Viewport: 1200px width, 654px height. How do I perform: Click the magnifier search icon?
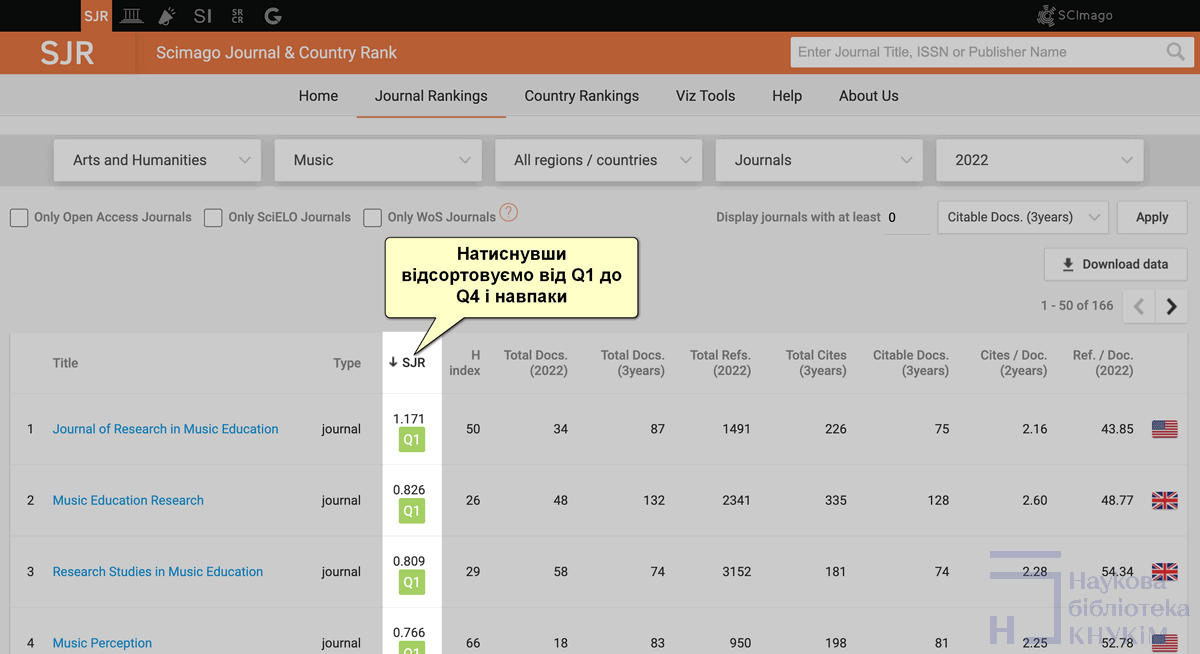(x=1175, y=52)
